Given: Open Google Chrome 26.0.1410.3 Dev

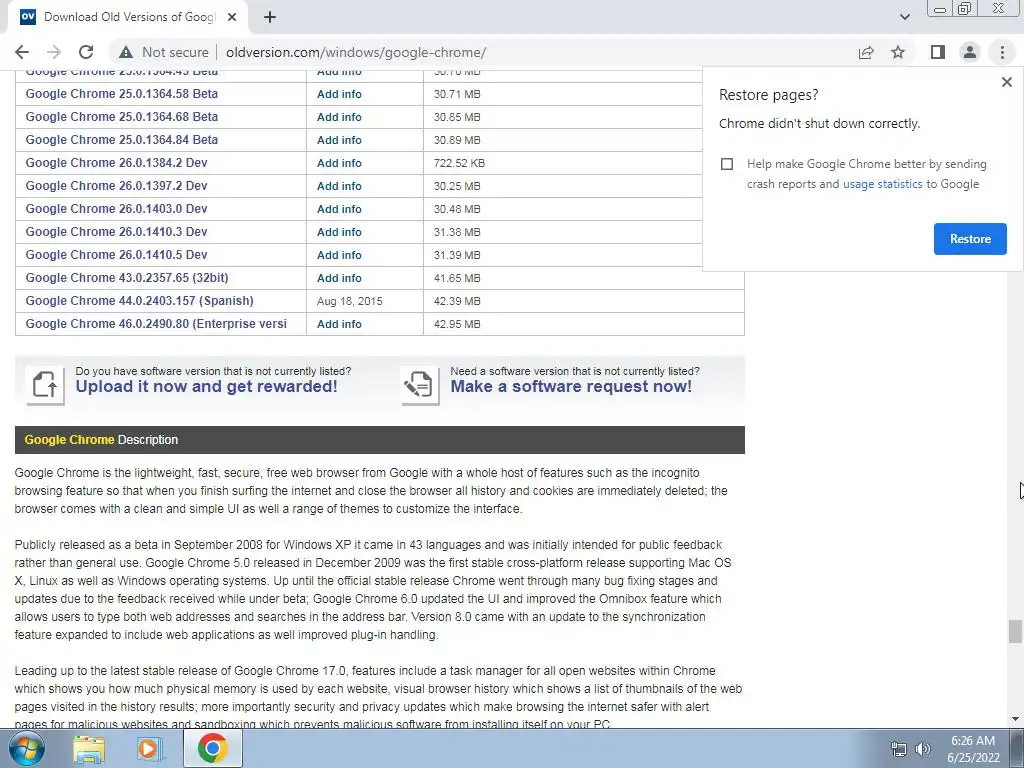Looking at the screenshot, I should tap(116, 232).
